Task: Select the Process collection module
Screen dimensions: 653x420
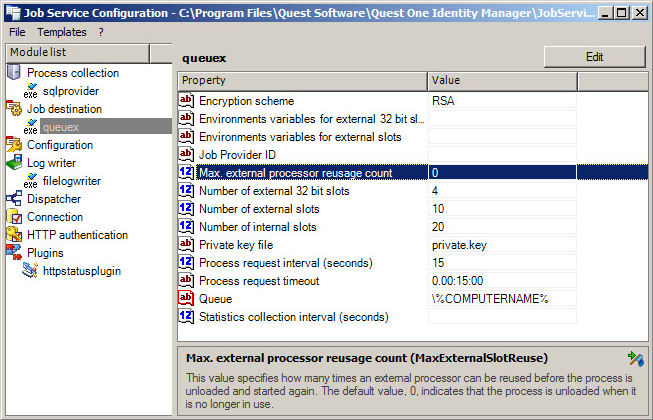Action: pyautogui.click(x=73, y=73)
